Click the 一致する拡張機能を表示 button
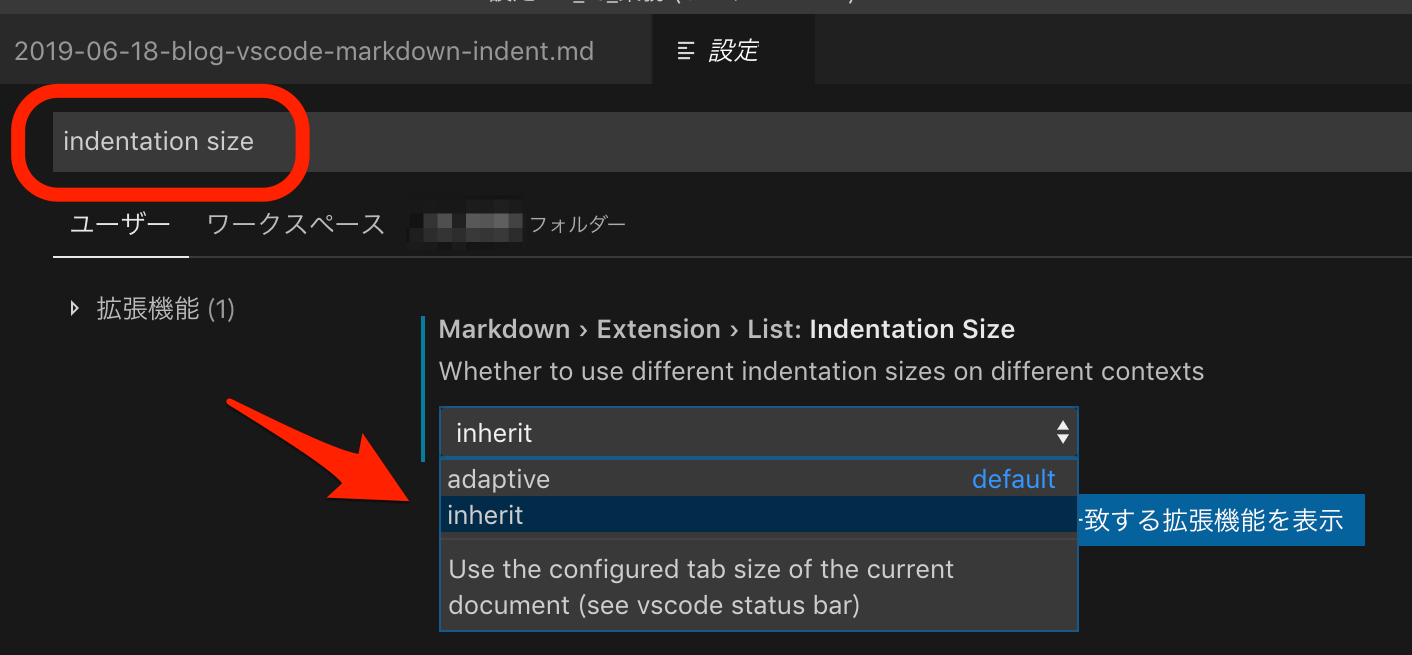The height and width of the screenshot is (655, 1412). pyautogui.click(x=1221, y=519)
